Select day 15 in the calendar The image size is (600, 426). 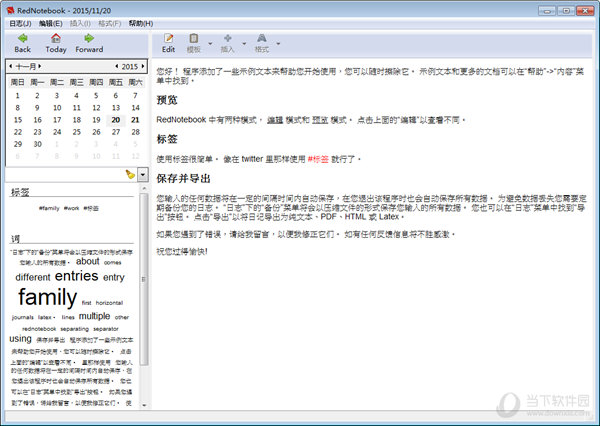click(x=18, y=120)
